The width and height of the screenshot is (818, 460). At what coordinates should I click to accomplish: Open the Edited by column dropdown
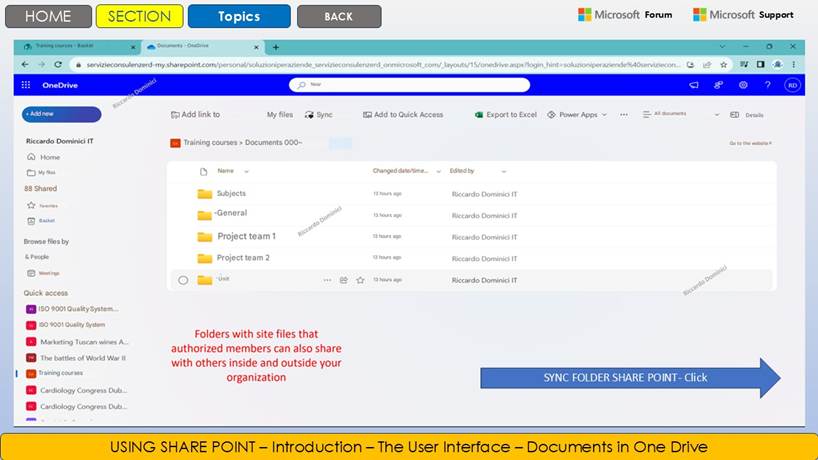(x=503, y=172)
